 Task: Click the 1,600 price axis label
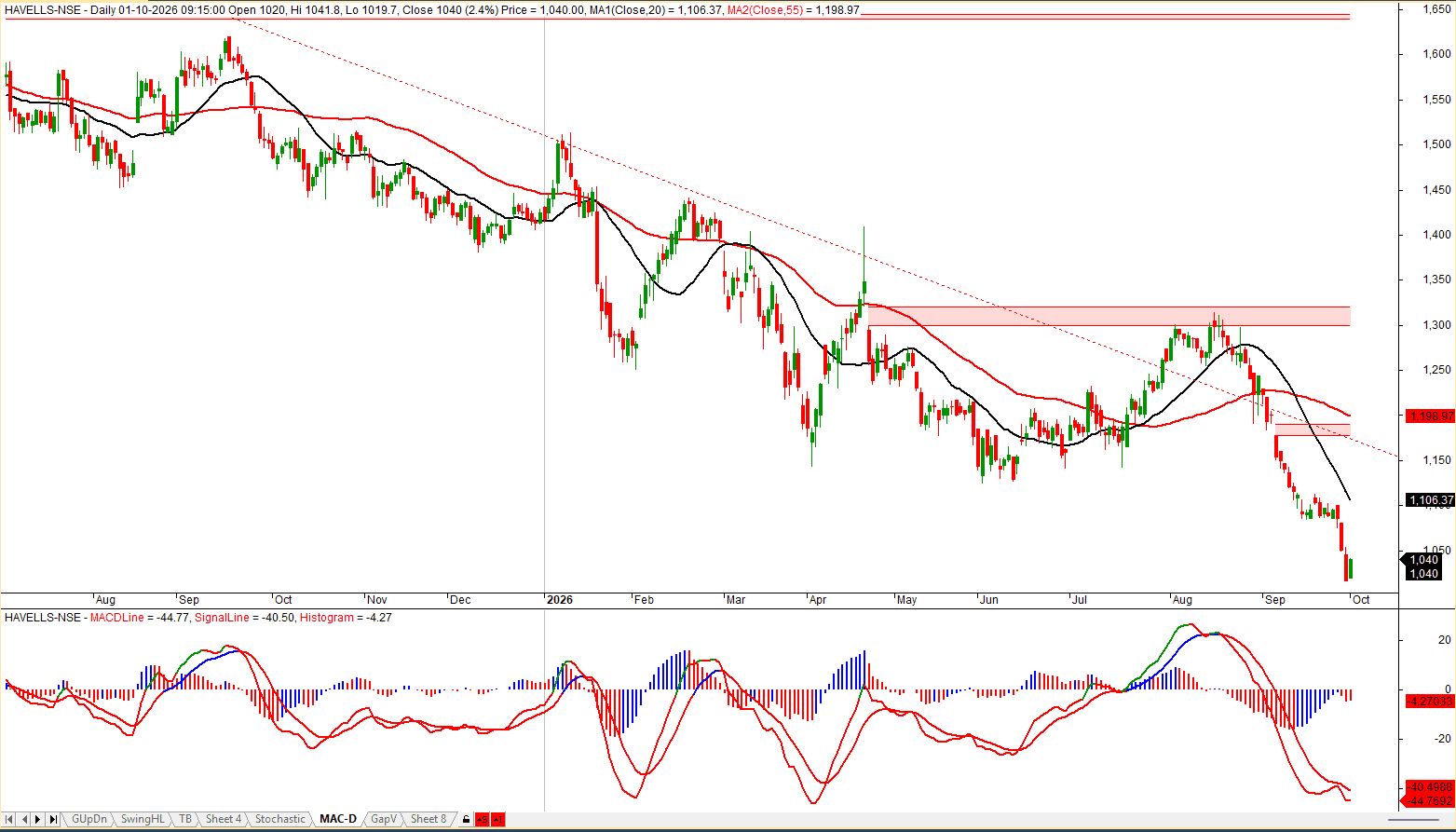[1436, 54]
